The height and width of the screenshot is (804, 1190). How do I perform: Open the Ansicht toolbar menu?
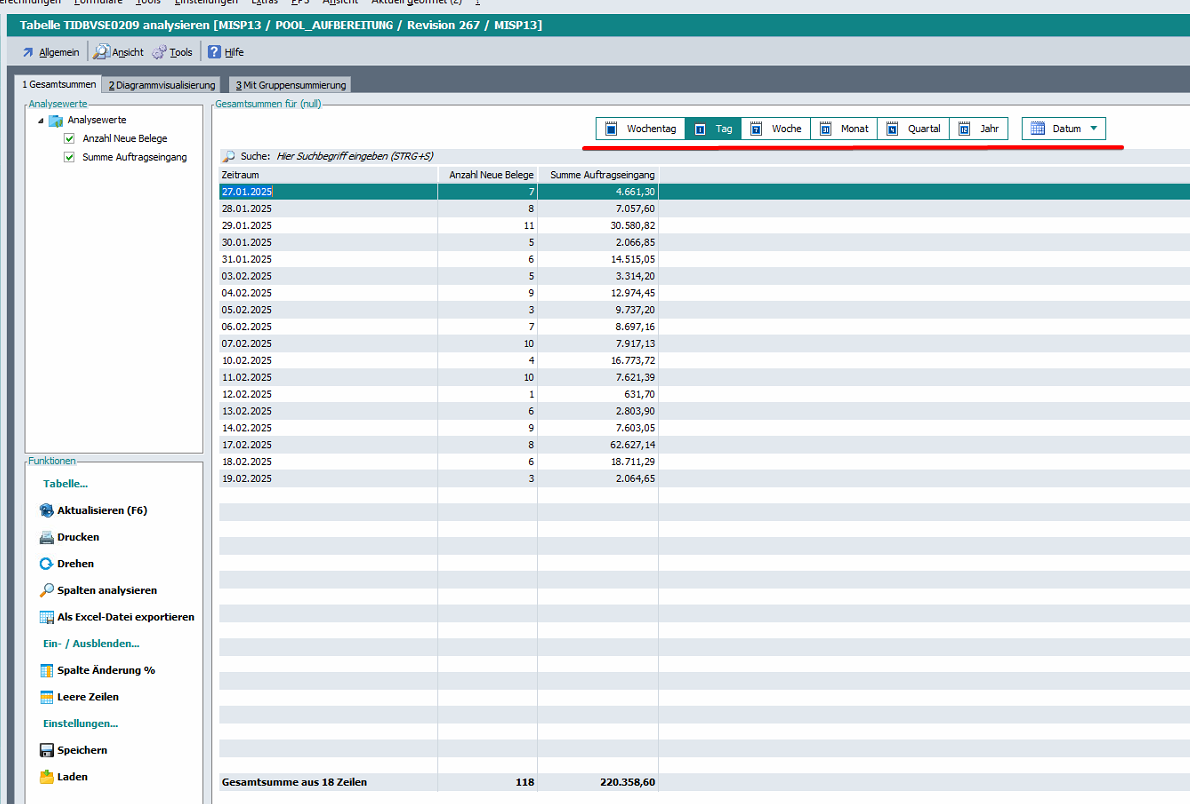point(118,52)
